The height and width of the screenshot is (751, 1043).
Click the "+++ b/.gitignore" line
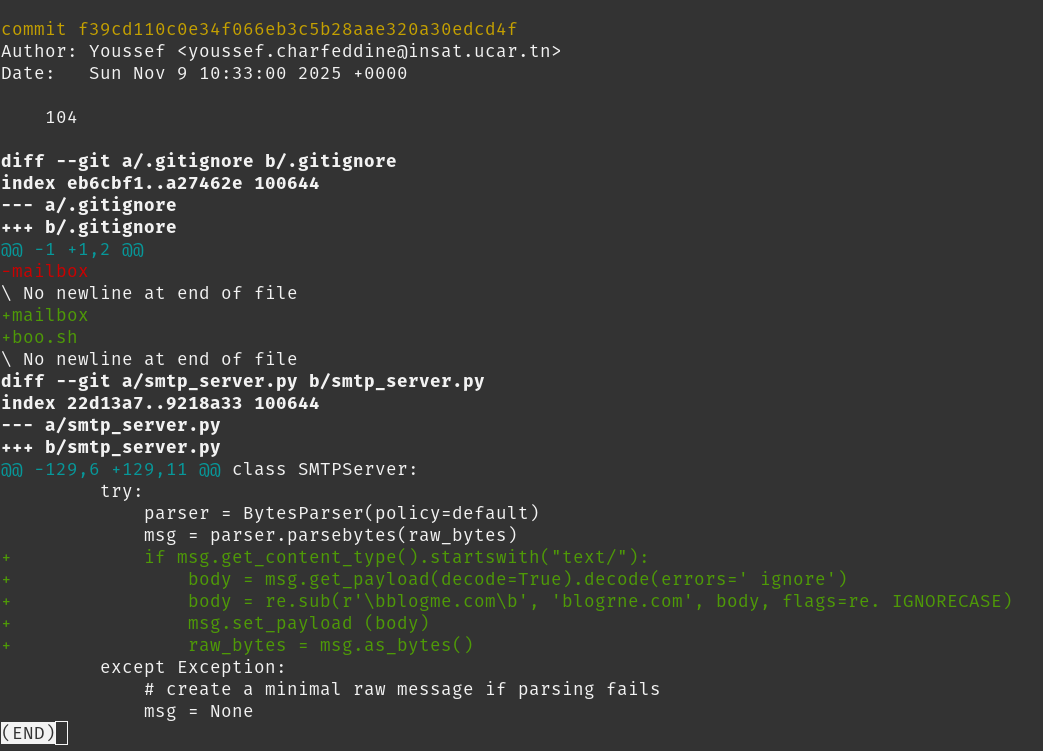[x=89, y=227]
